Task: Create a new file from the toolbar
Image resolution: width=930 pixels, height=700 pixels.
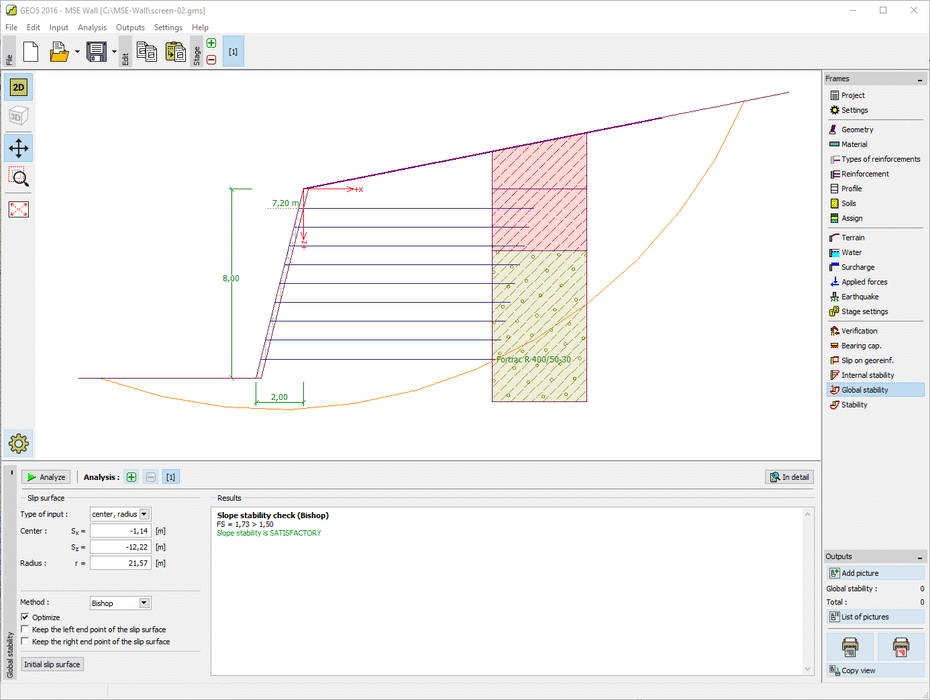Action: 30,52
